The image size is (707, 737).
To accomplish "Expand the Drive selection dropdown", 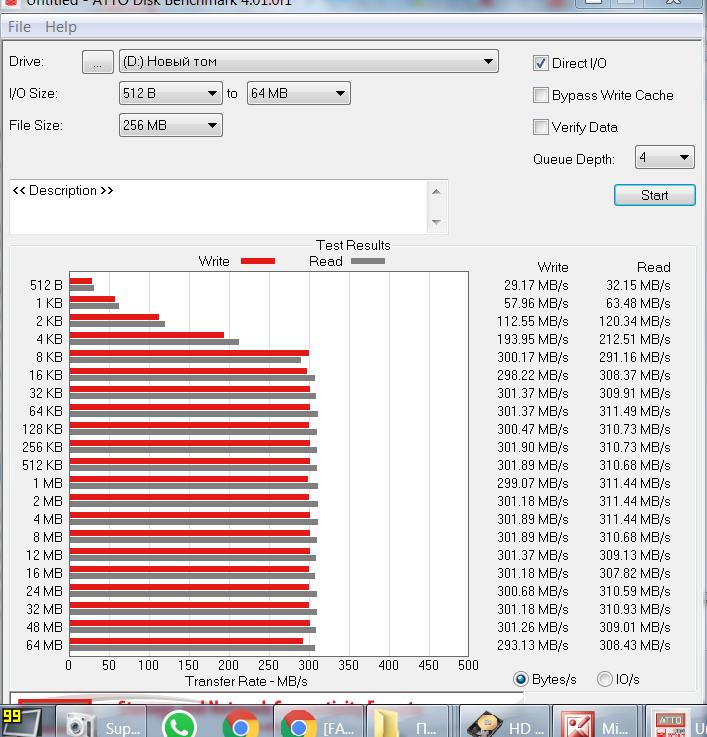I will coord(309,62).
